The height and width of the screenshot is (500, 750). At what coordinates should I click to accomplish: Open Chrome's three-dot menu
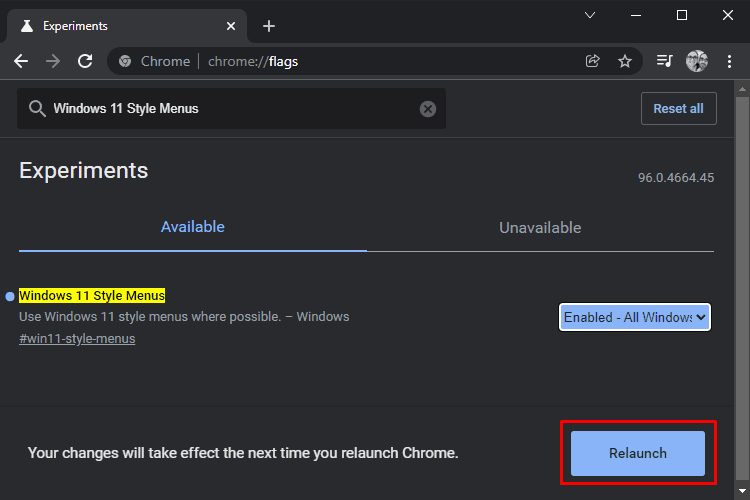coord(729,61)
